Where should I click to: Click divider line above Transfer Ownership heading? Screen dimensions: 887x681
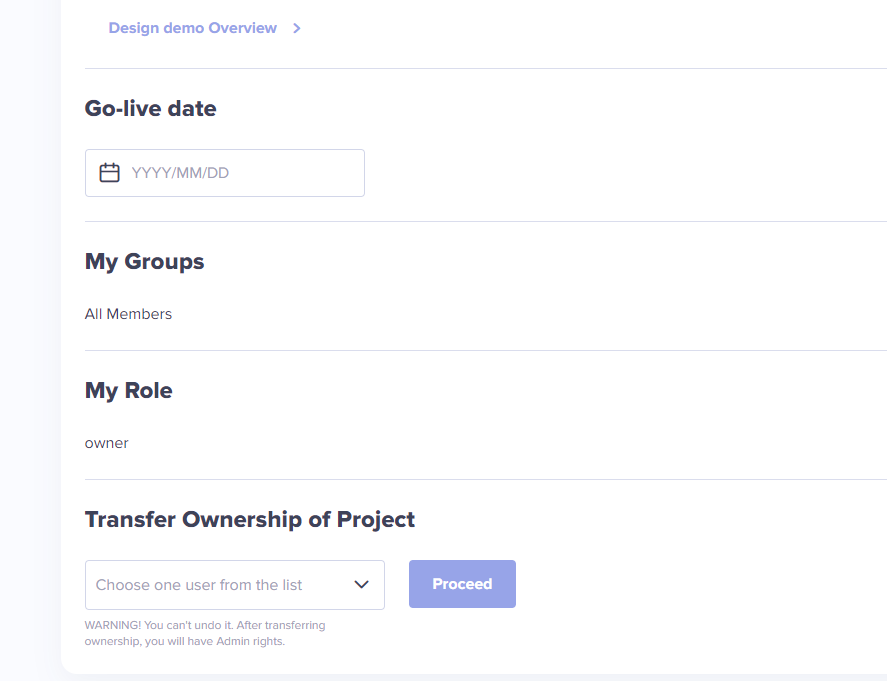click(486, 480)
